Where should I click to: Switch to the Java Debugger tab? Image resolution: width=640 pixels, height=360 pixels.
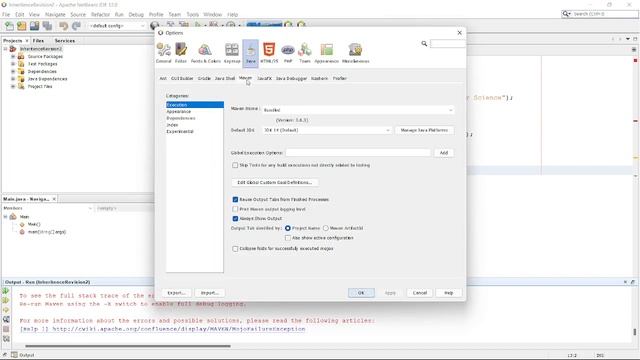click(x=291, y=78)
